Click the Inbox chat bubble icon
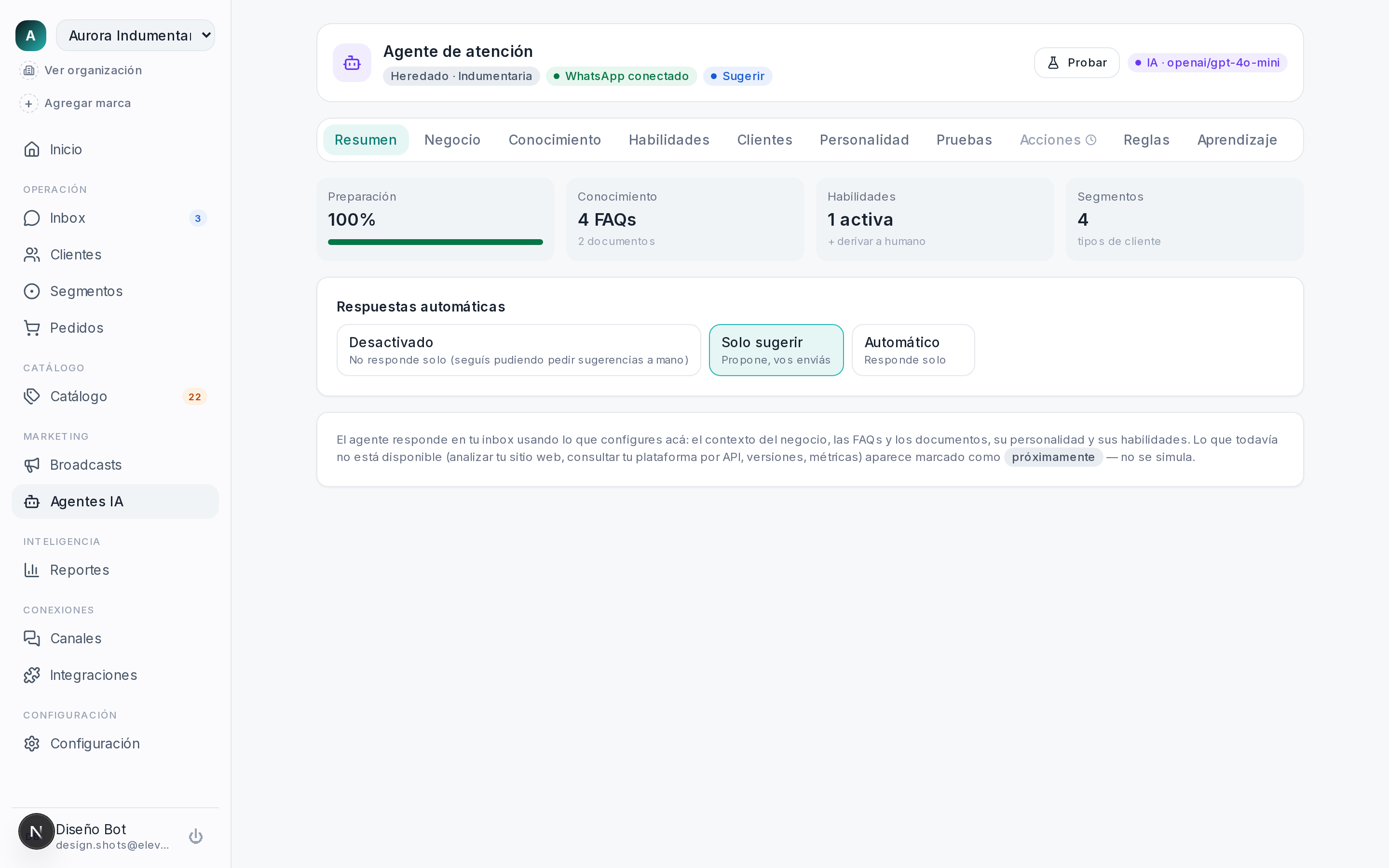Image resolution: width=1389 pixels, height=868 pixels. 32,218
